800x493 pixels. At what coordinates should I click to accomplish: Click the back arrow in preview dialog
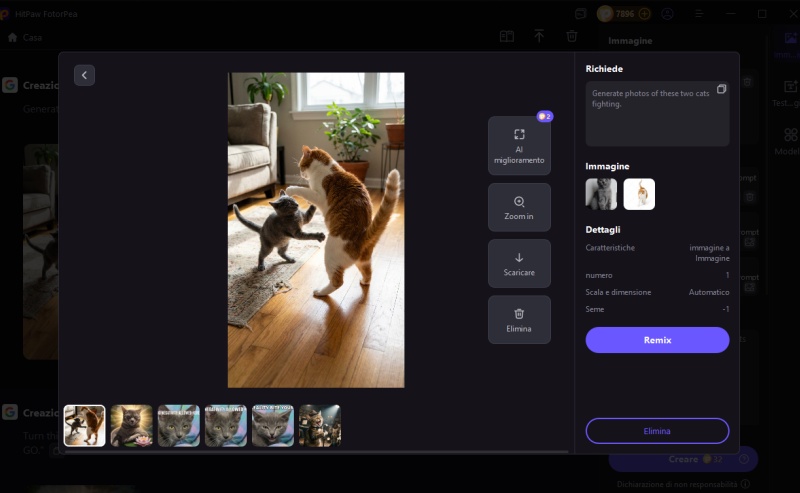tap(84, 75)
